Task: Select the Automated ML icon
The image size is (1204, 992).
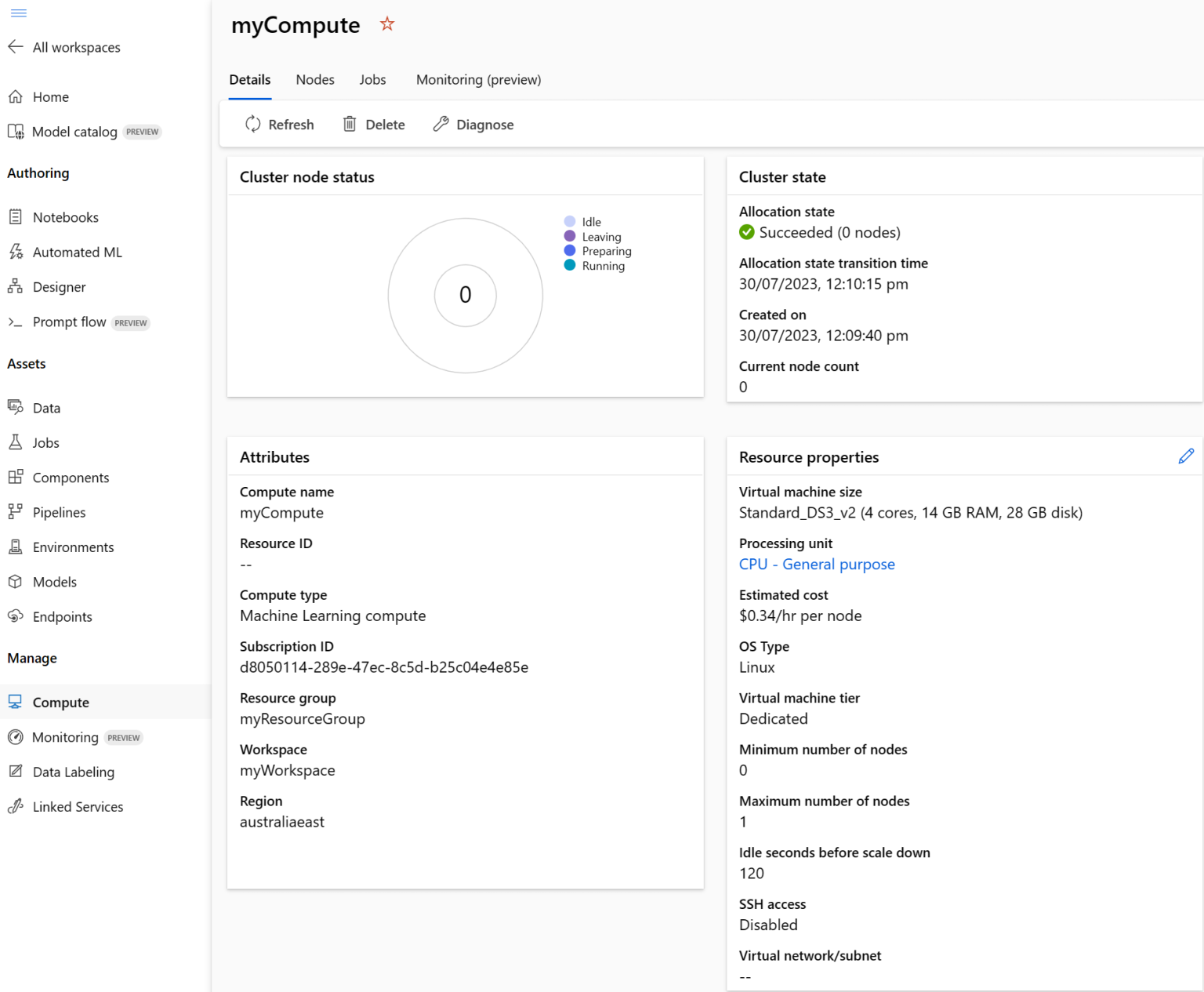Action: point(16,252)
